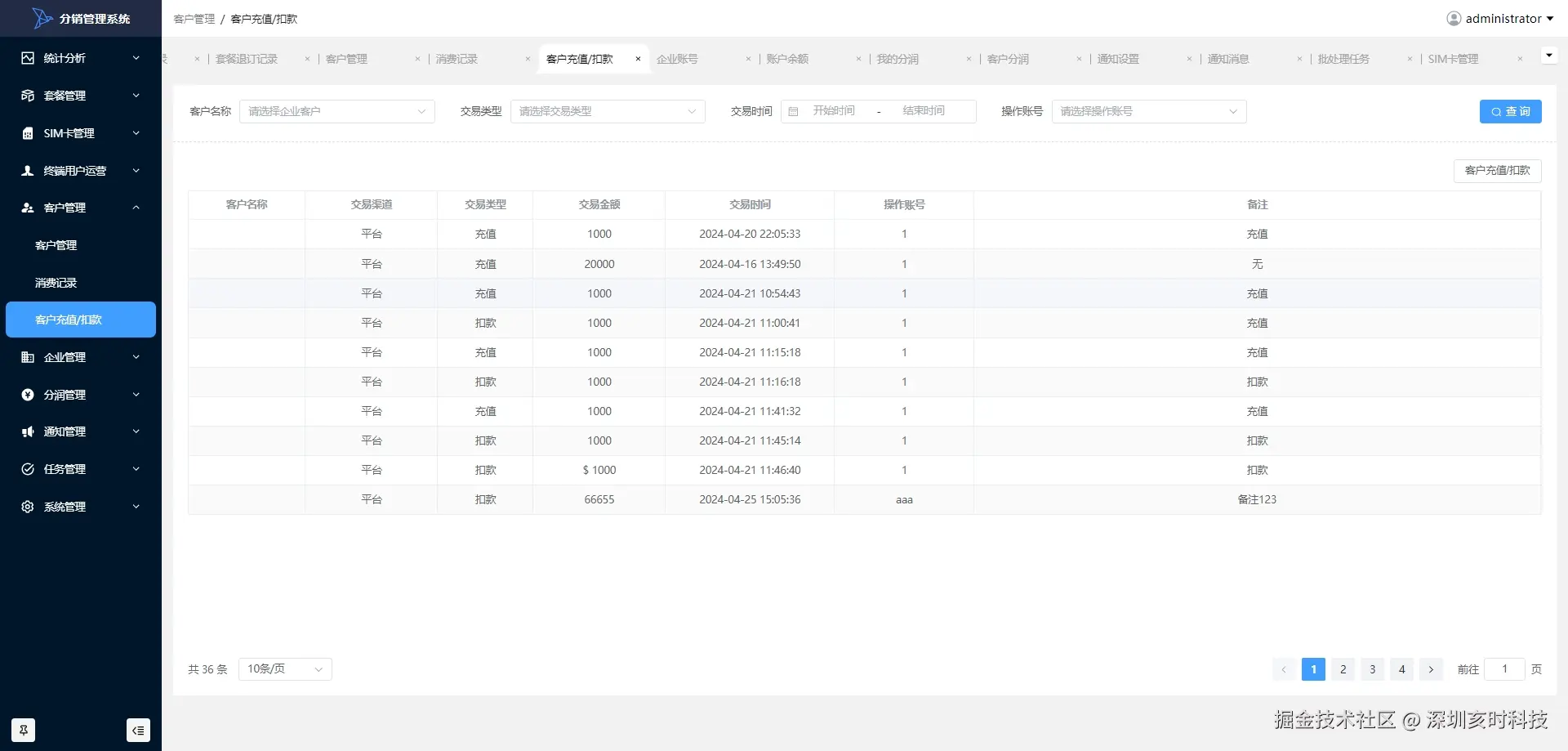Click the 企业管理 building icon
The image size is (1568, 751).
[28, 357]
